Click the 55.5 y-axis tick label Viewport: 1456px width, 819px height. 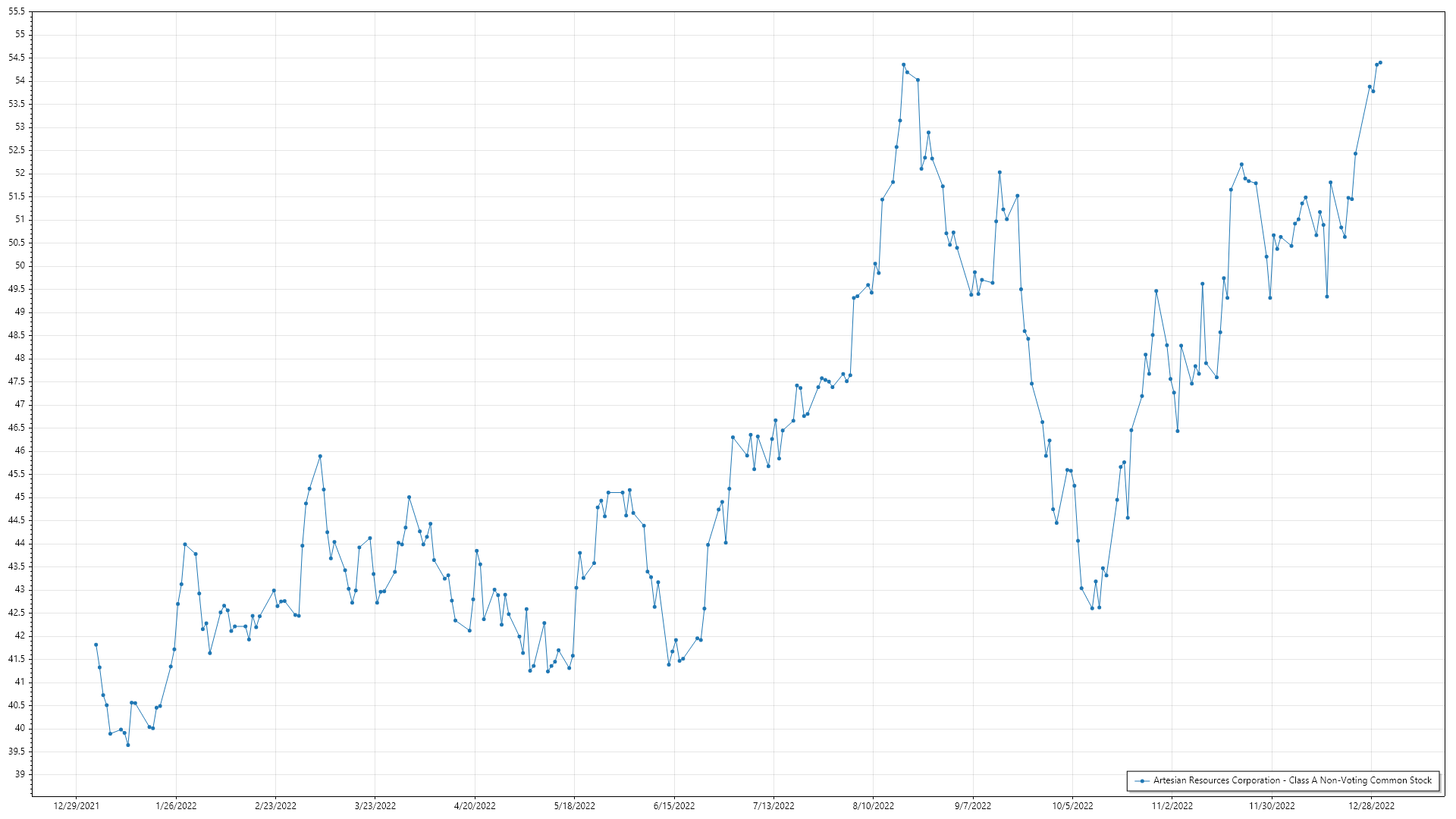point(17,12)
